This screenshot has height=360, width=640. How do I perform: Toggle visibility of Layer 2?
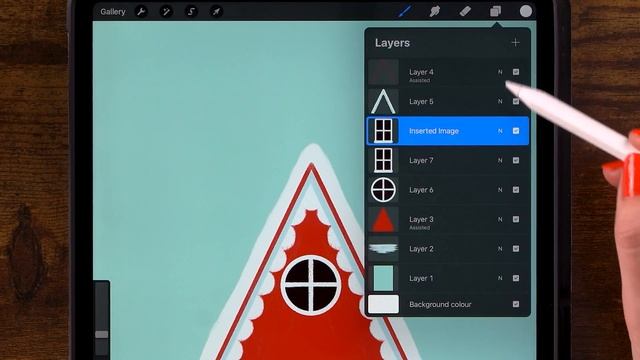tap(516, 249)
